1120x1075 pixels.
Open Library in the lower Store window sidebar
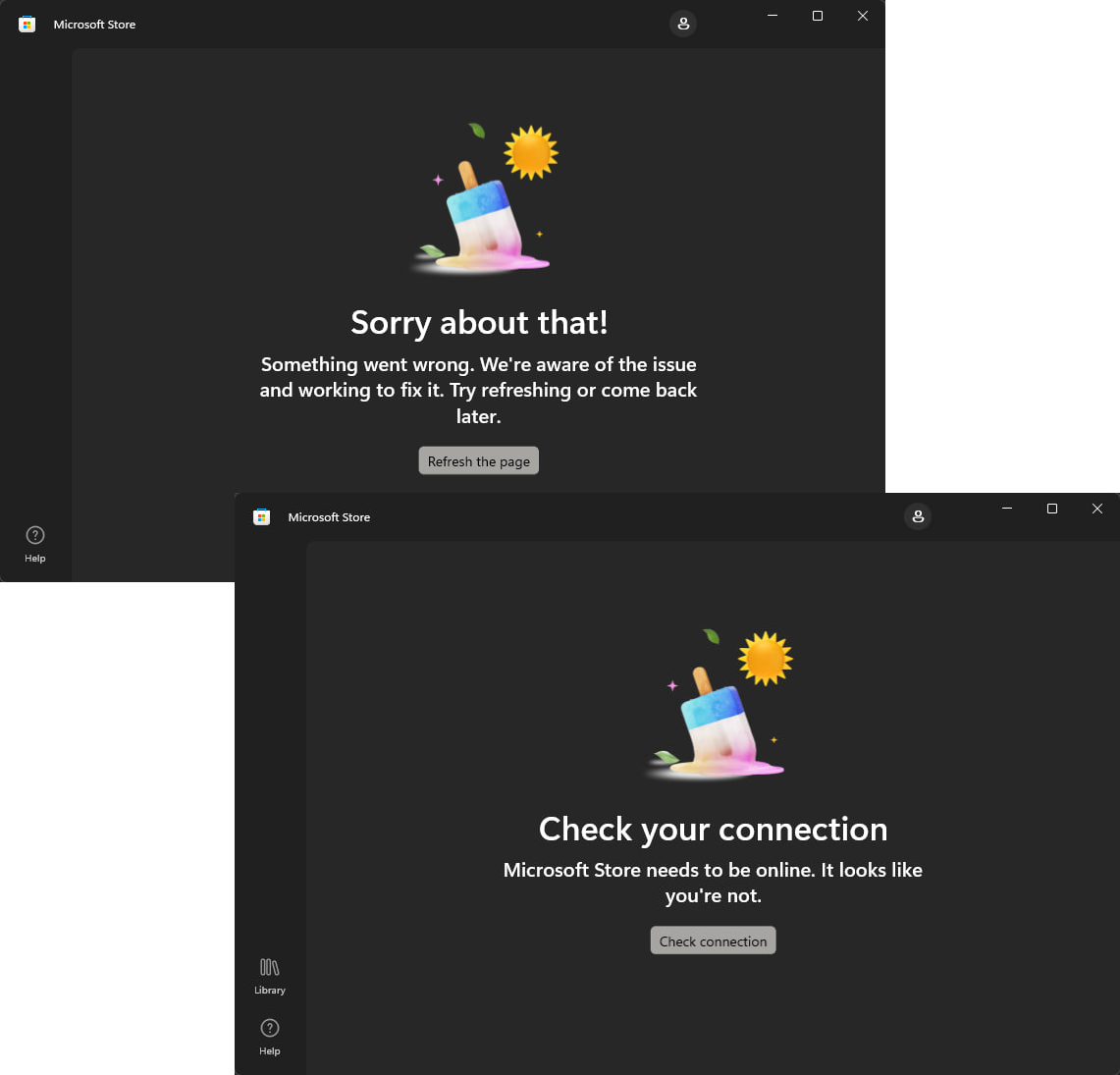269,977
